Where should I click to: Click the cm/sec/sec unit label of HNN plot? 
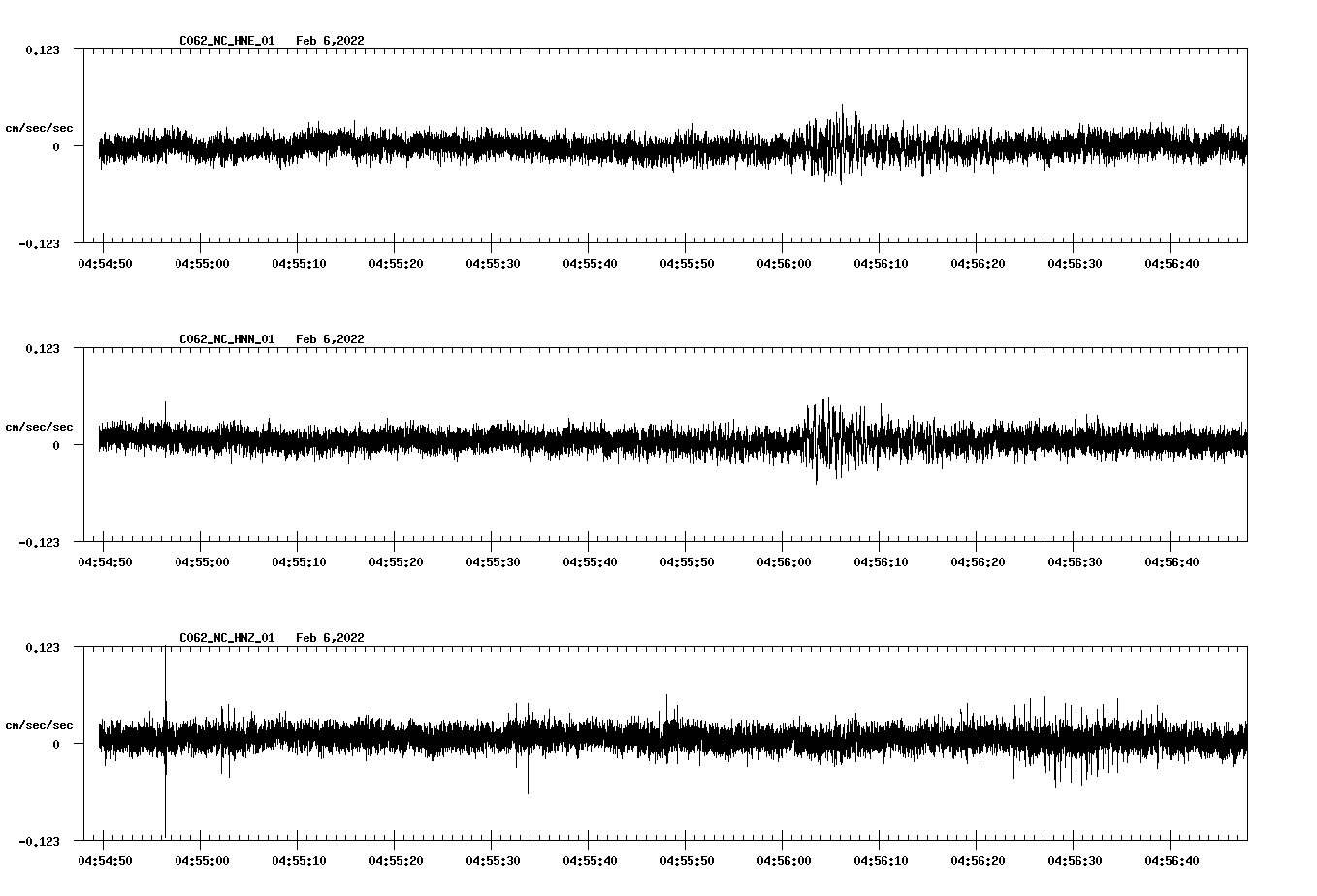click(x=39, y=427)
